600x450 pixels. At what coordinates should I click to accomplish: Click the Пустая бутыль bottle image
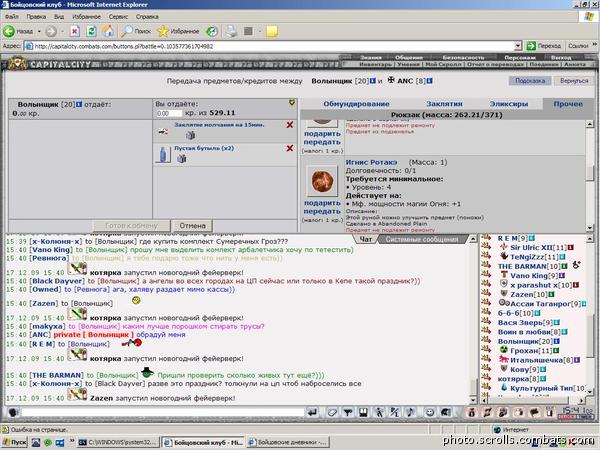163,155
